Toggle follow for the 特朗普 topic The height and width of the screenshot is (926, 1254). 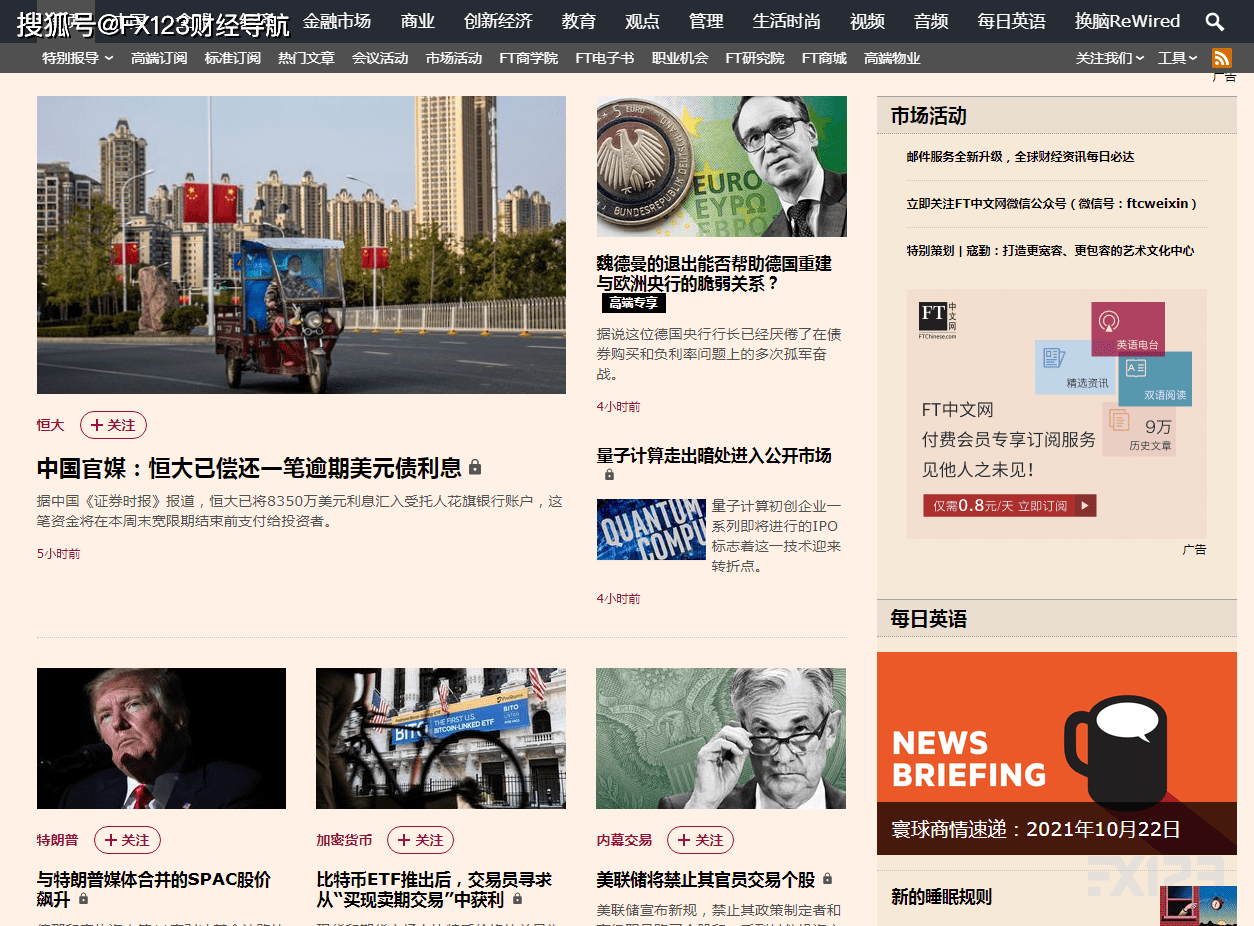point(127,840)
